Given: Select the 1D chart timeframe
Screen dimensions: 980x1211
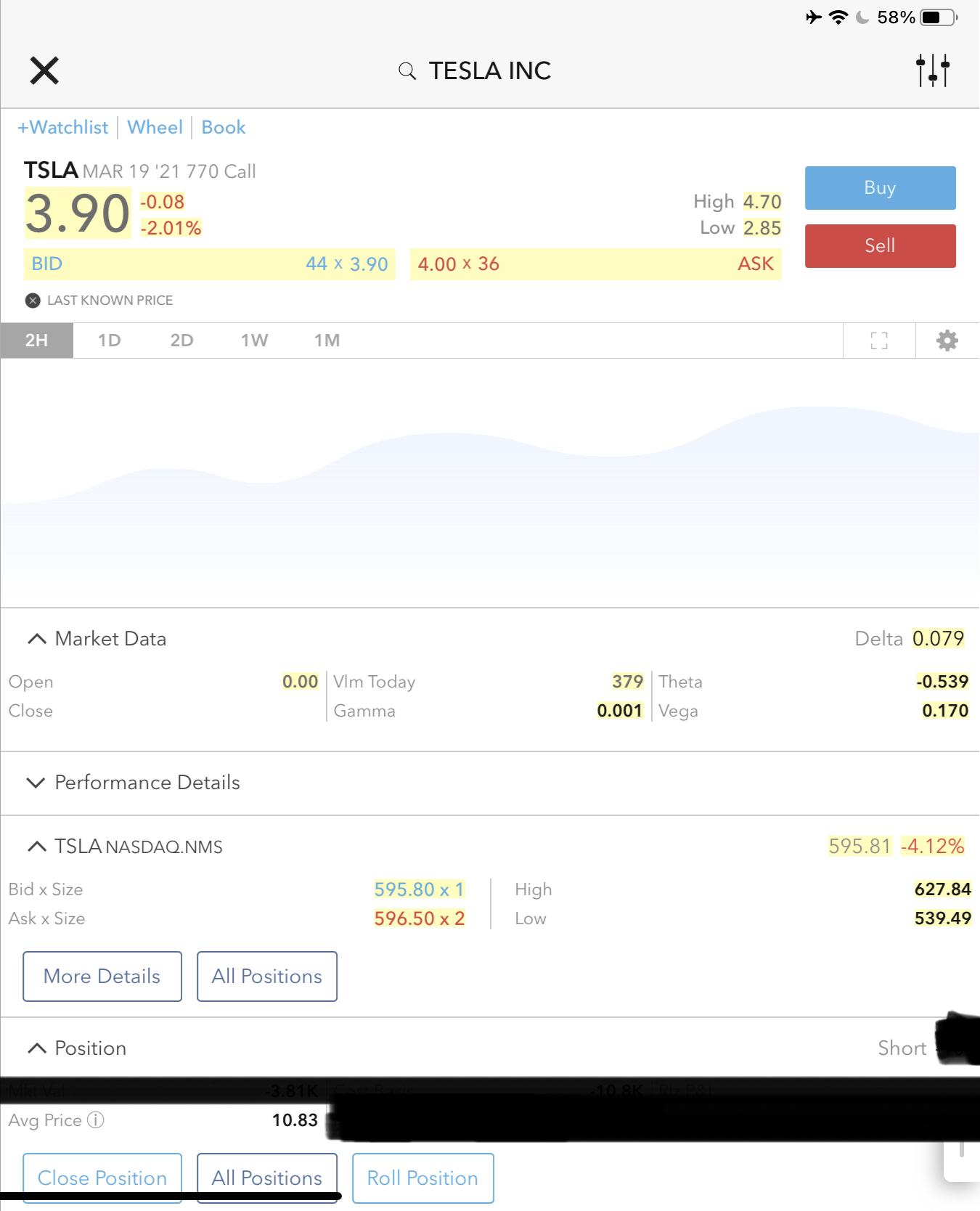Looking at the screenshot, I should click(x=109, y=341).
